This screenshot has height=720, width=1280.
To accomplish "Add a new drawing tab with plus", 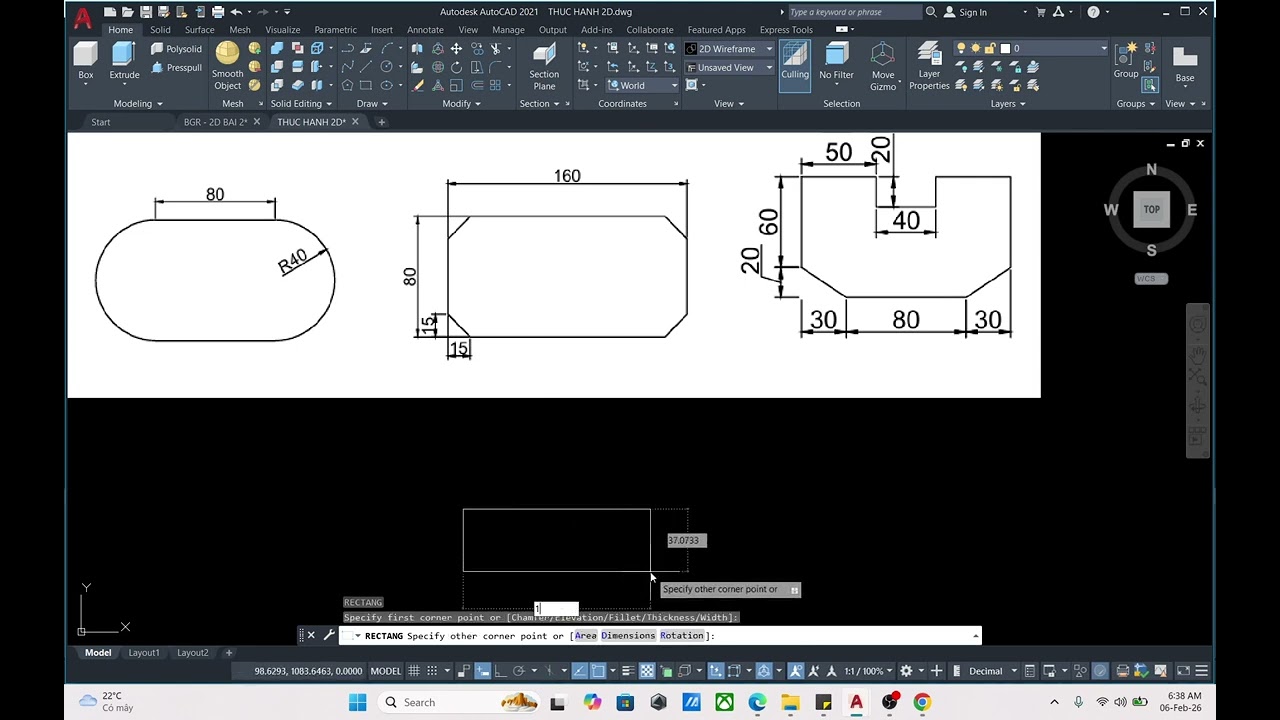I will coord(381,122).
